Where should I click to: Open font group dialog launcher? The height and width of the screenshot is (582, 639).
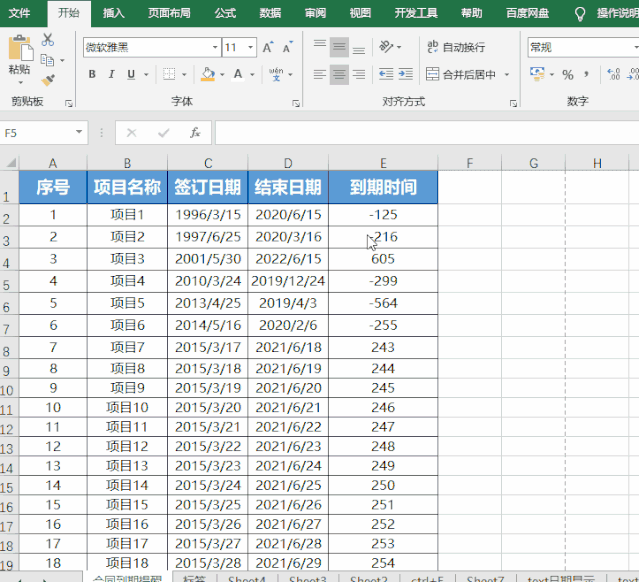pyautogui.click(x=296, y=104)
